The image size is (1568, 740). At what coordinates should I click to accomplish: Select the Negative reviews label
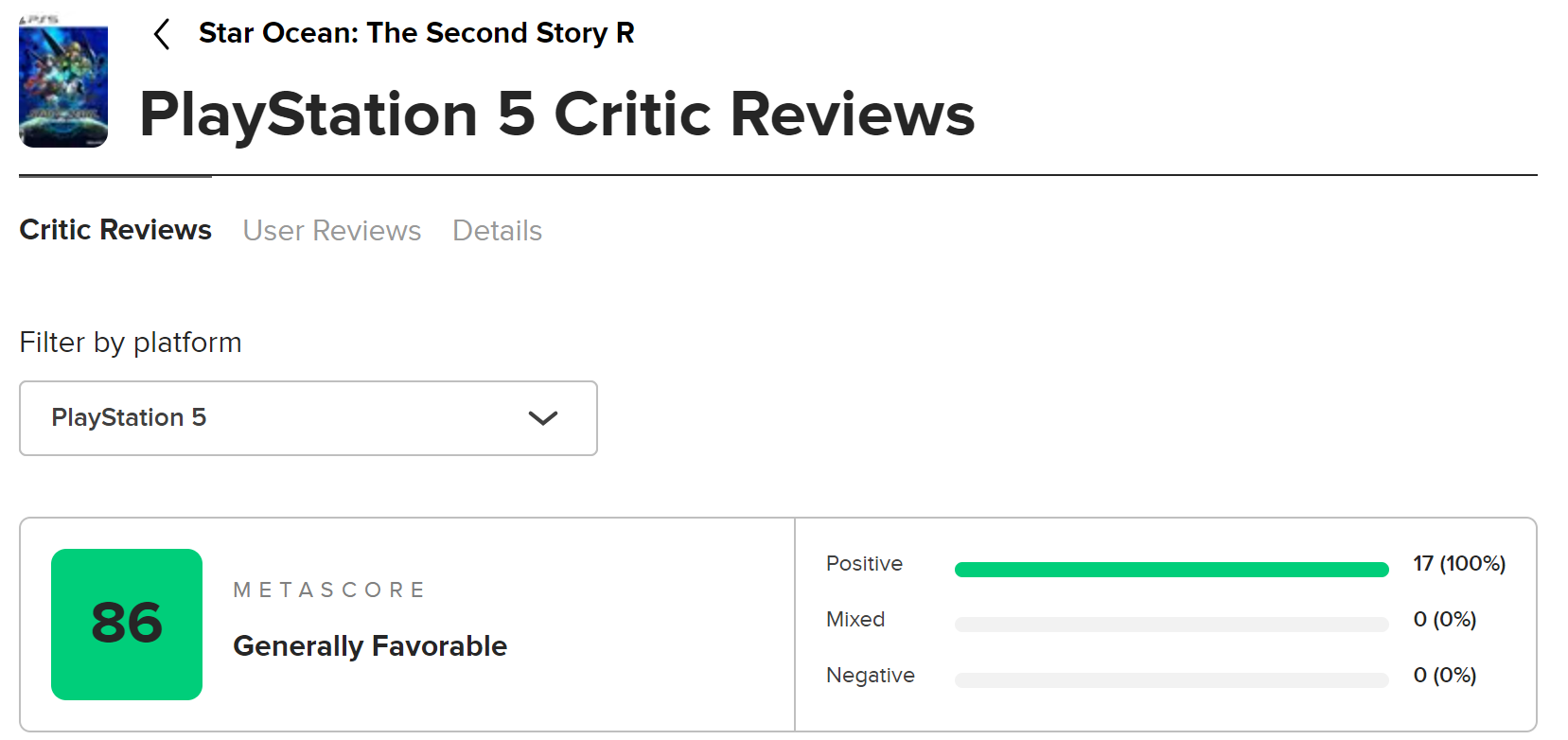click(x=871, y=676)
